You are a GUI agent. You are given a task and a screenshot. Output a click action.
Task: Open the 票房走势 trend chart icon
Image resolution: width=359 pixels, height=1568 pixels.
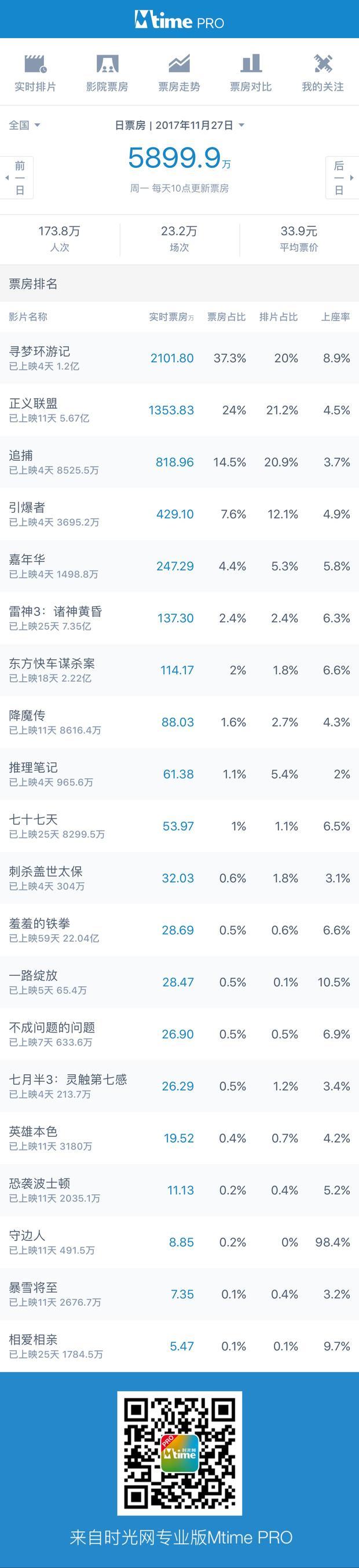pyautogui.click(x=179, y=64)
